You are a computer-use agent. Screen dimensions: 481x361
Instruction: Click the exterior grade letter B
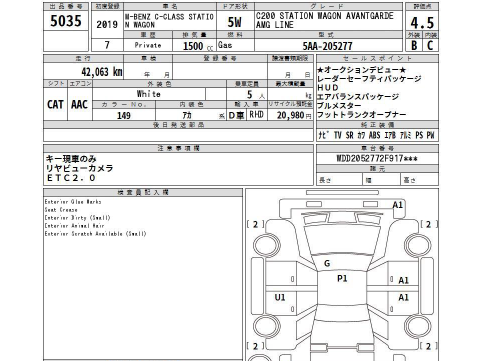click(414, 46)
